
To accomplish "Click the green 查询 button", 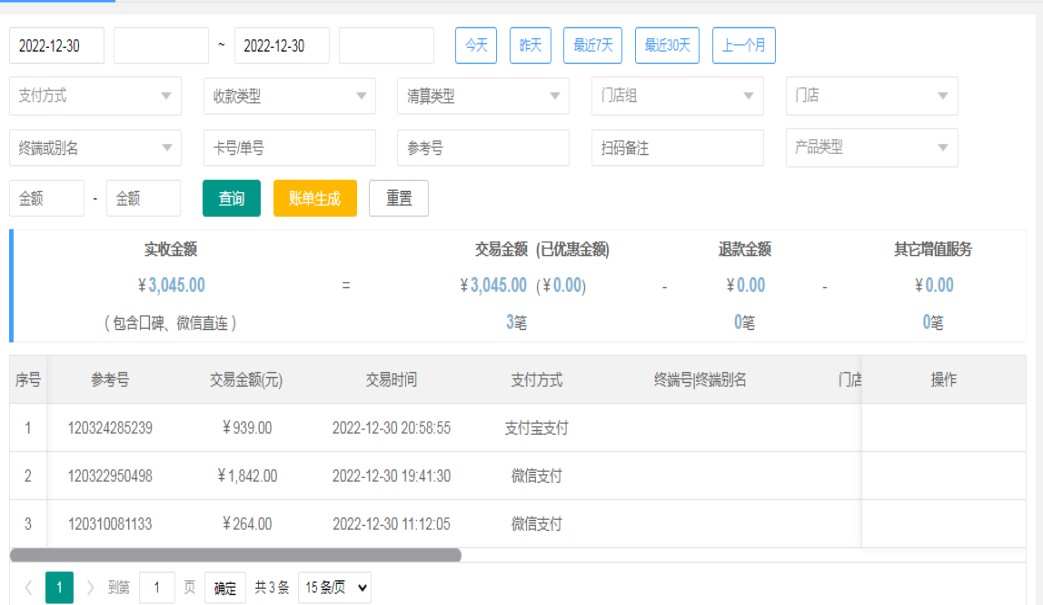I will click(x=232, y=198).
